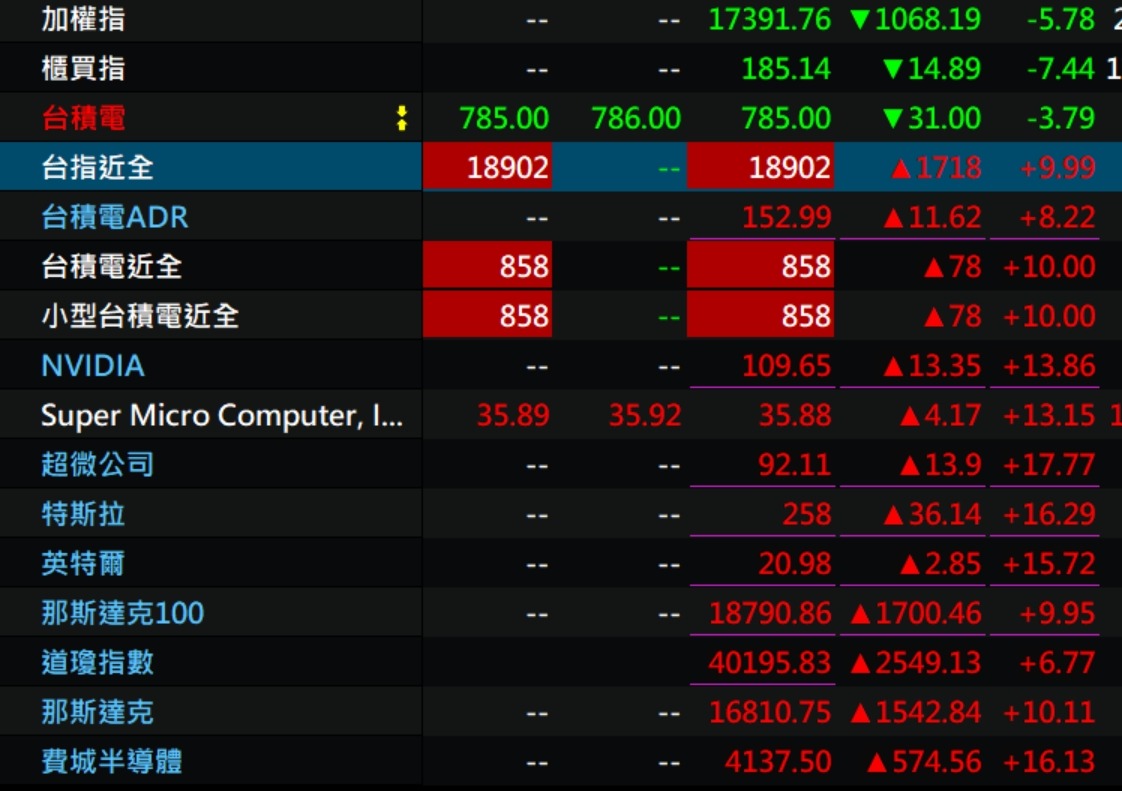Click the NVIDIA percent +13.86
Screen dimensions: 1122x791
coord(1049,366)
